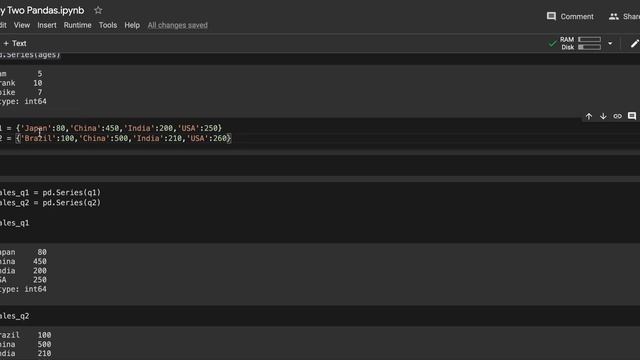Click the int64 dtype in the ages output
This screenshot has height=360, width=640.
click(x=36, y=101)
